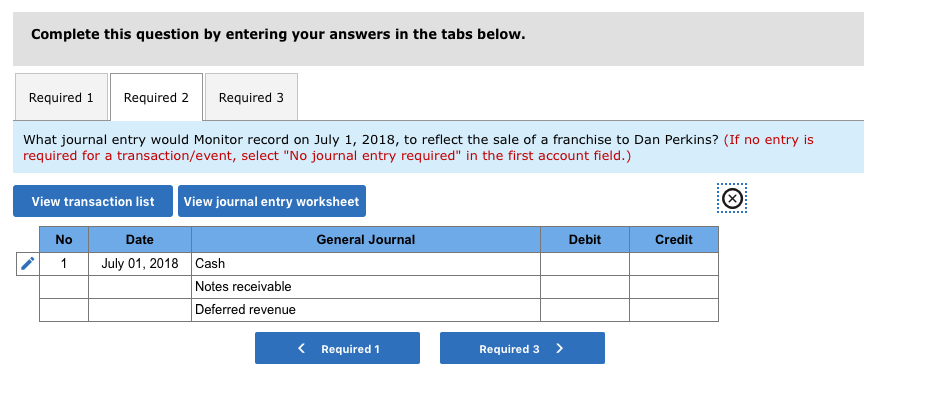Click the pencil edit icon for entry 1
Screen dimensions: 927x397
tap(27, 263)
